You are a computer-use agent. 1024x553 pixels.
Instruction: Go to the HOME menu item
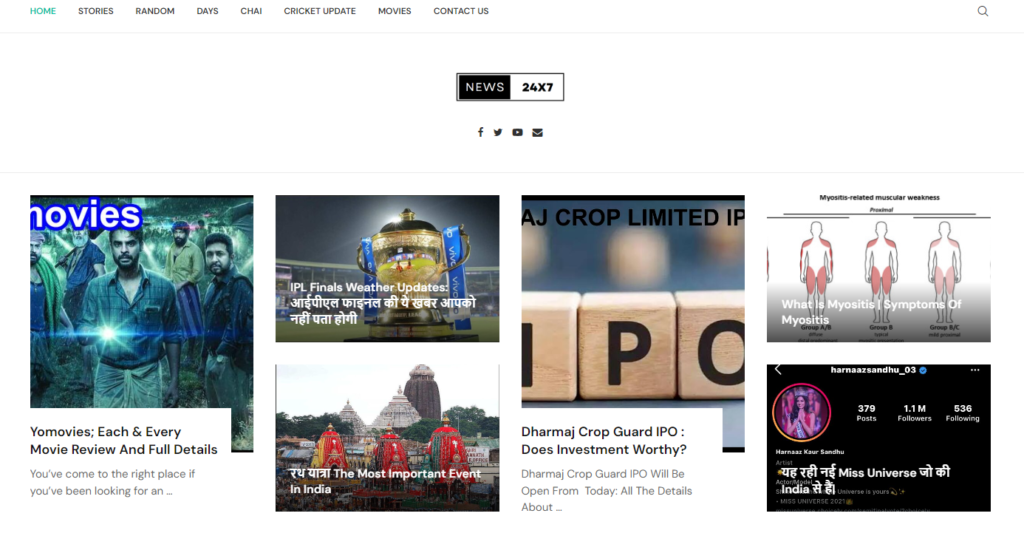(43, 11)
